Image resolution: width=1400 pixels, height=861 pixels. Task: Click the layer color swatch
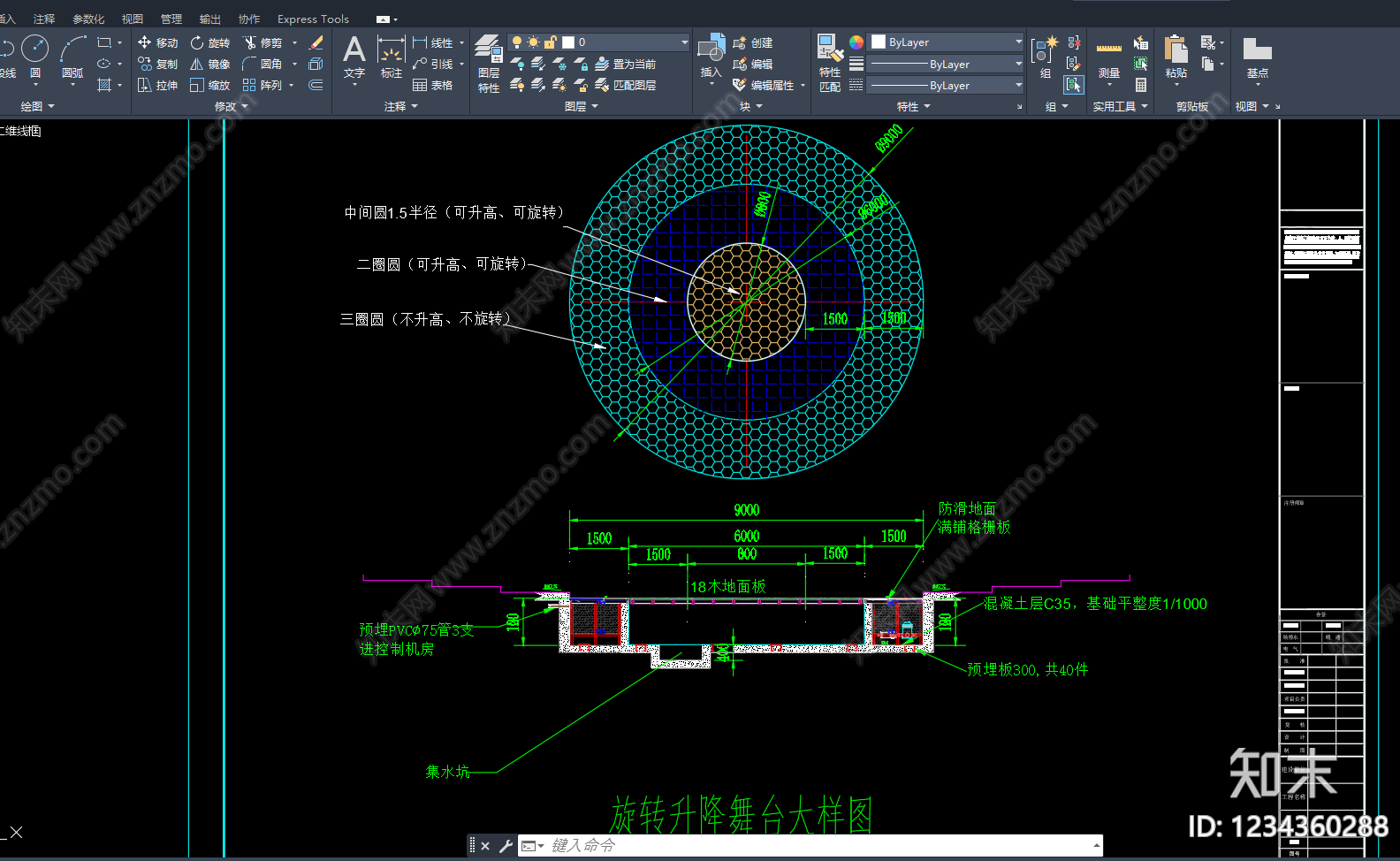click(x=568, y=42)
